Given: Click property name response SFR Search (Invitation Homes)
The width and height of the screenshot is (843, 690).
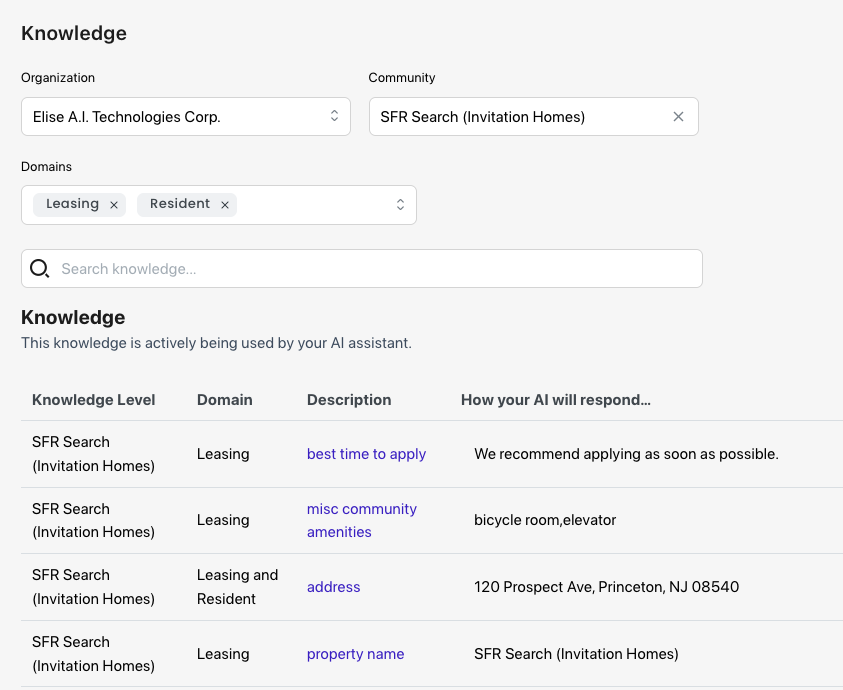Looking at the screenshot, I should [576, 654].
